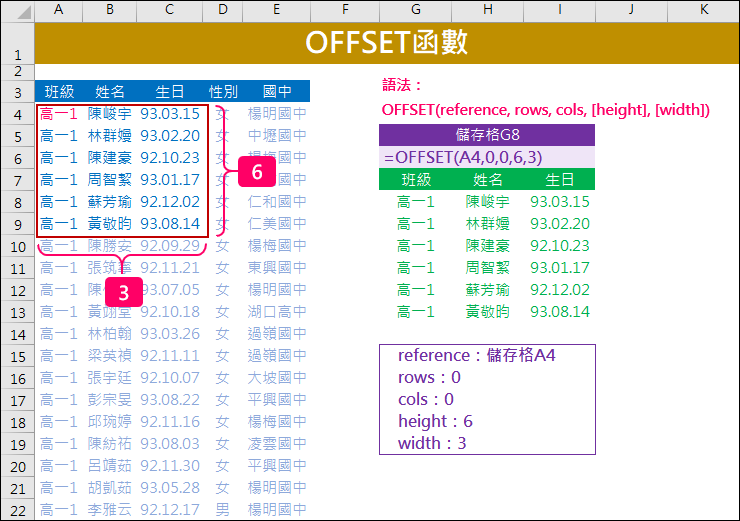Select row 1 header
The width and height of the screenshot is (740, 521).
(x=17, y=43)
